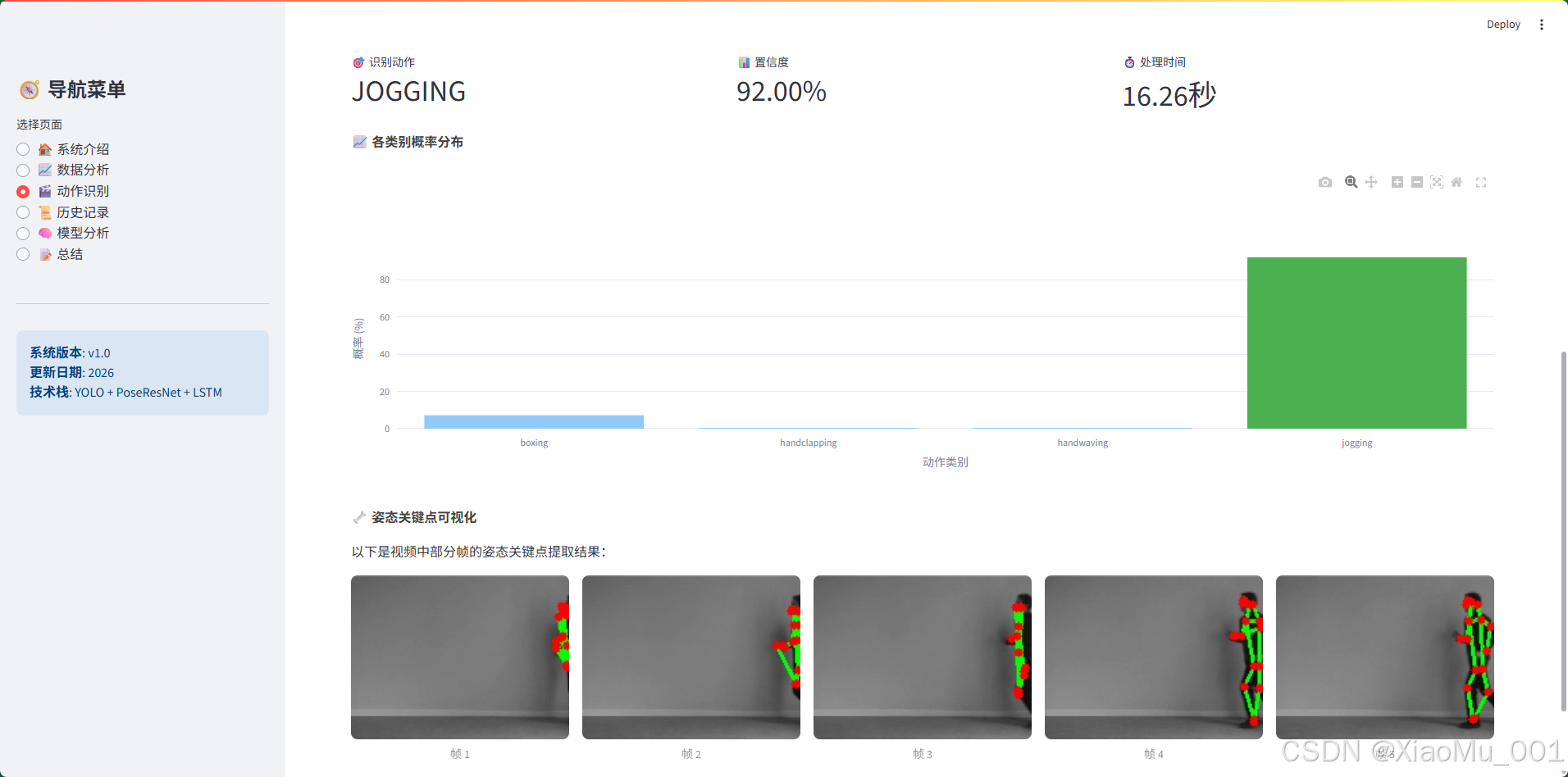This screenshot has width=1568, height=777.
Task: Open the 帧 1 pose keypoint thumbnail
Action: pyautogui.click(x=460, y=657)
